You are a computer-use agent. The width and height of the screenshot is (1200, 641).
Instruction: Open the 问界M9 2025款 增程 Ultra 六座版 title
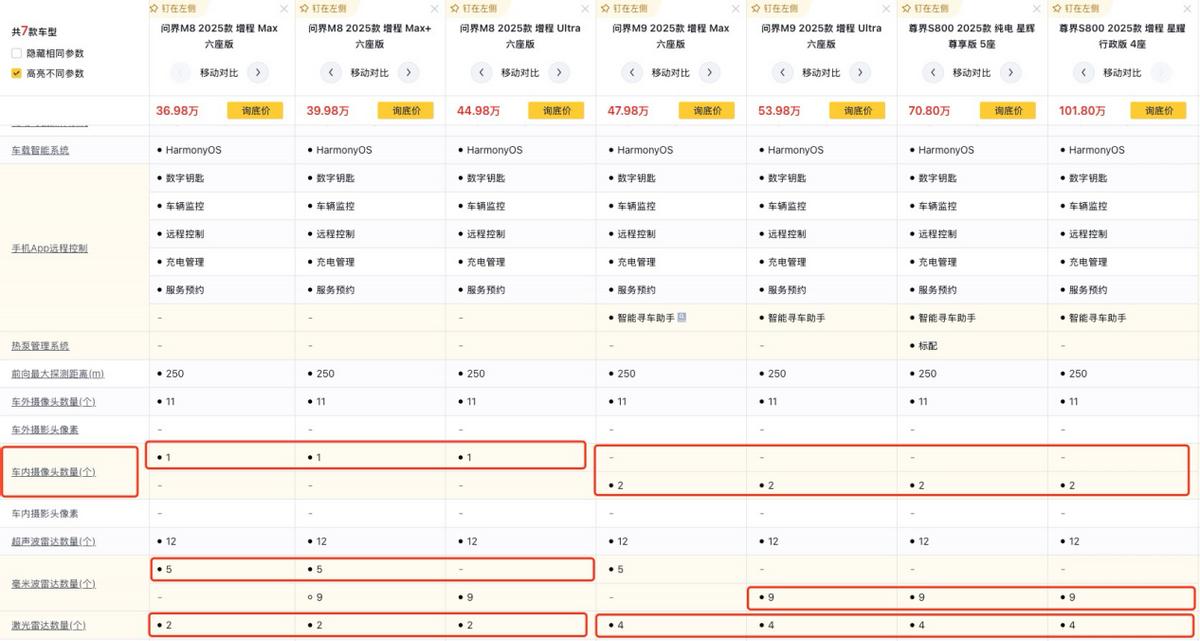pos(821,36)
